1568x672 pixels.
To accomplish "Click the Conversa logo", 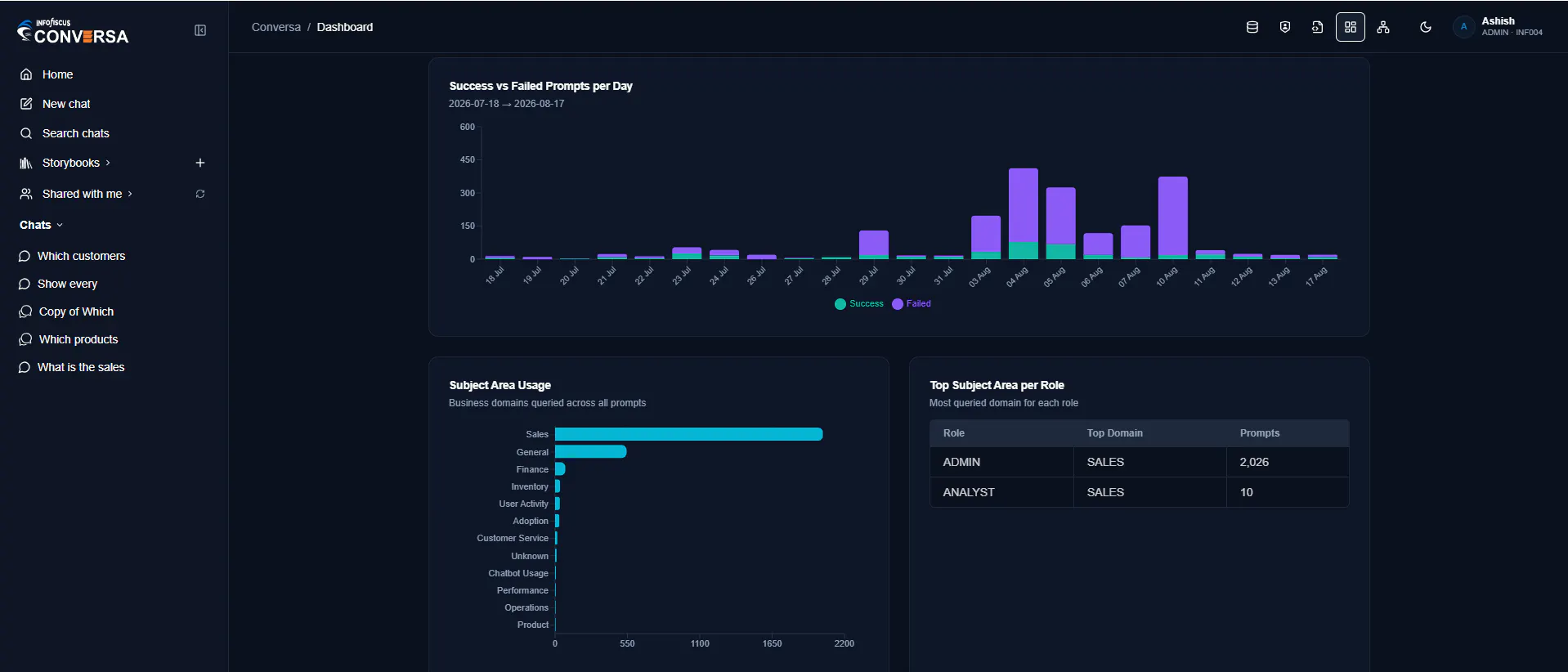I will [73, 32].
